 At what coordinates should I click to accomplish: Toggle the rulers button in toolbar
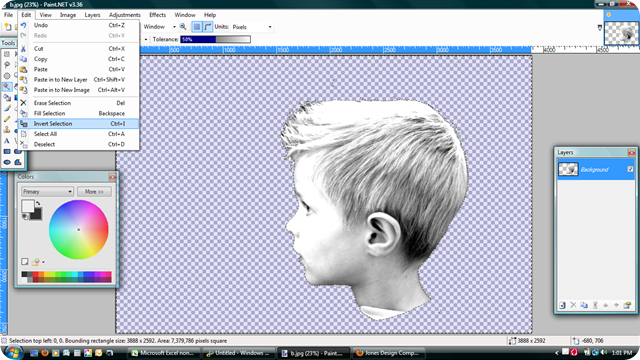[208, 27]
